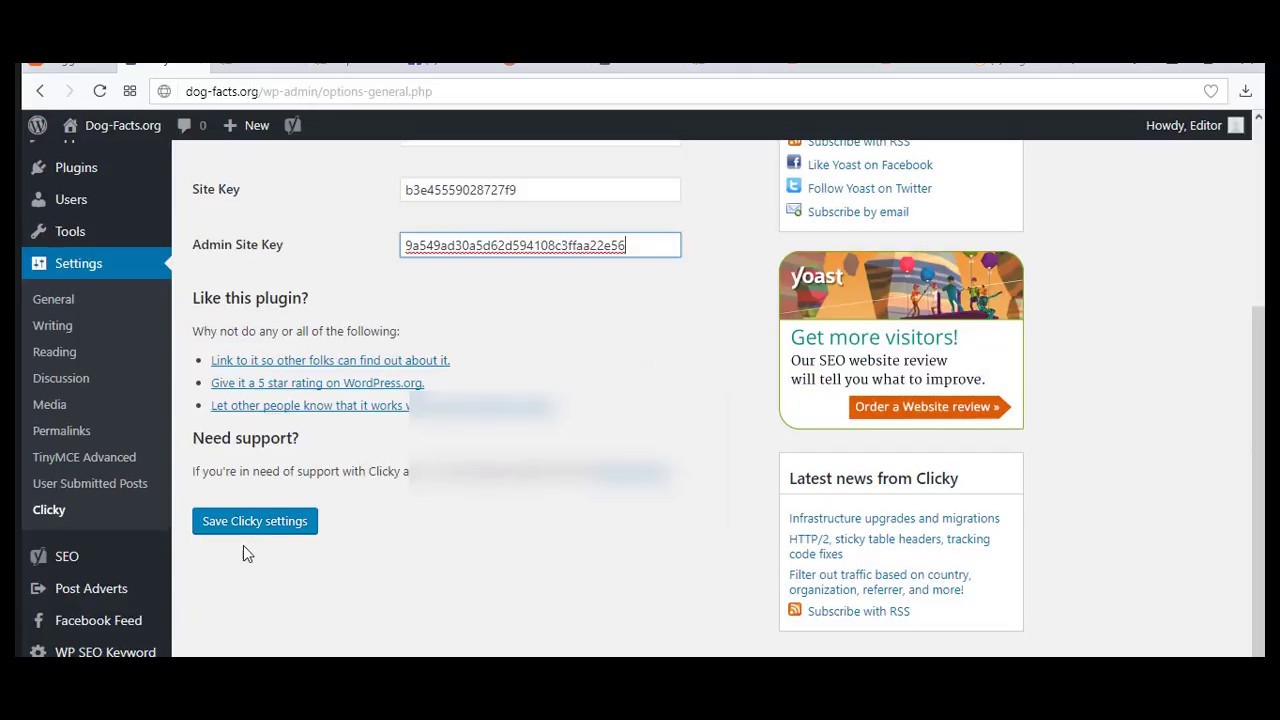Image resolution: width=1280 pixels, height=720 pixels.
Task: Open 'Give it a 5 star rating' link
Action: tap(317, 383)
